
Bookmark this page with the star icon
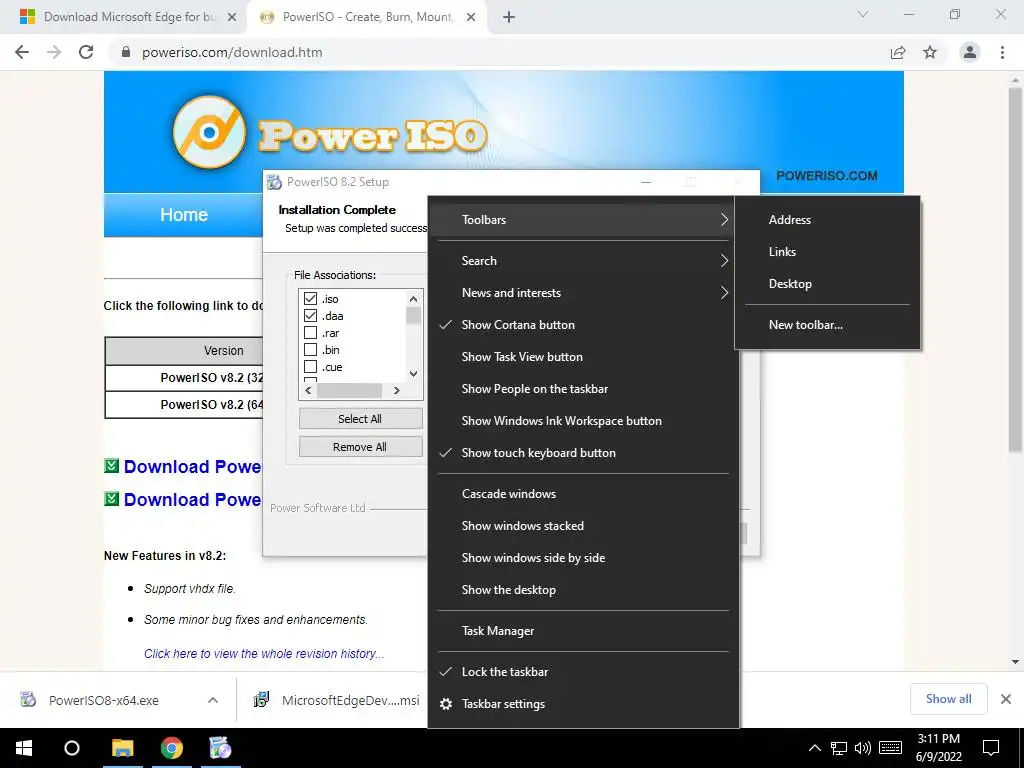pos(930,52)
